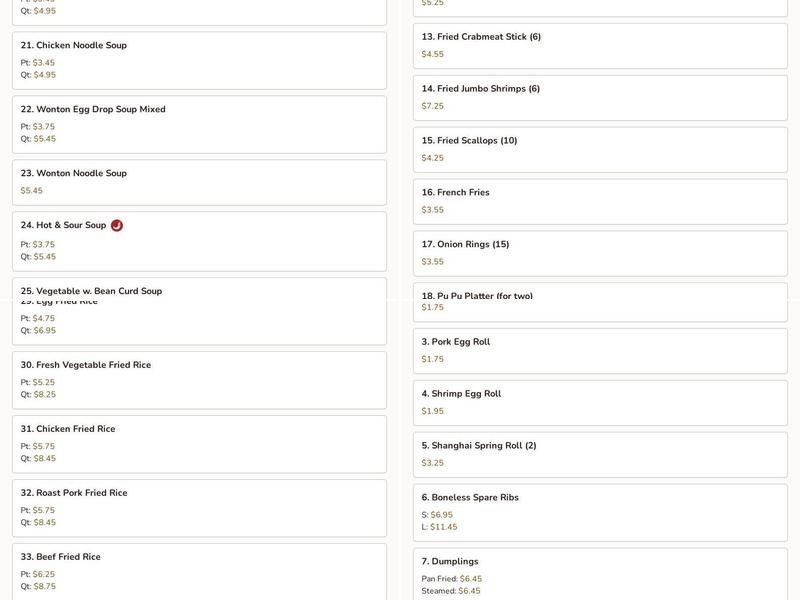
Task: Select French Fries menu item
Action: pos(600,201)
